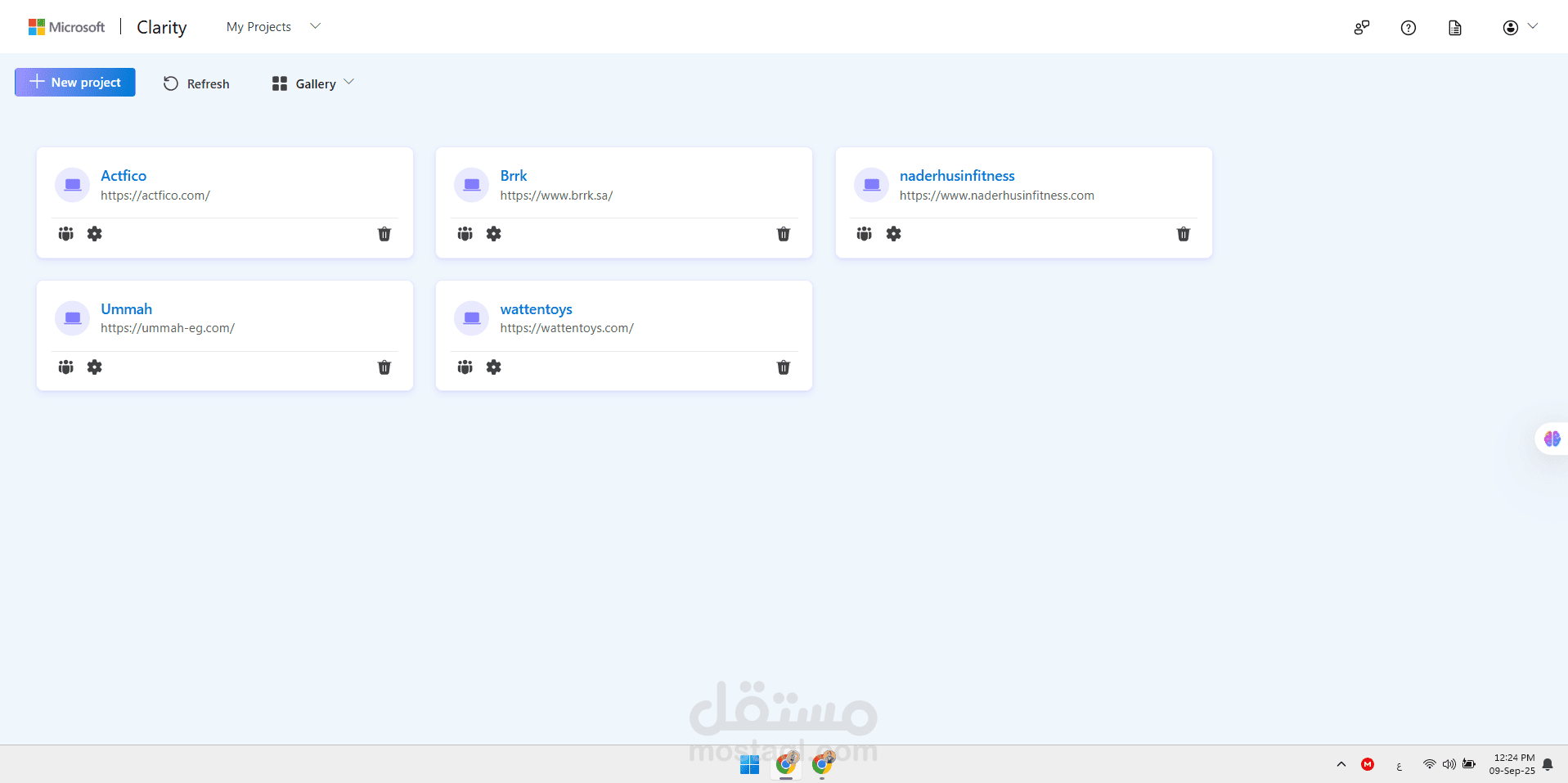Open team members for naderhusinfitness project
This screenshot has height=783, width=1568.
point(865,234)
